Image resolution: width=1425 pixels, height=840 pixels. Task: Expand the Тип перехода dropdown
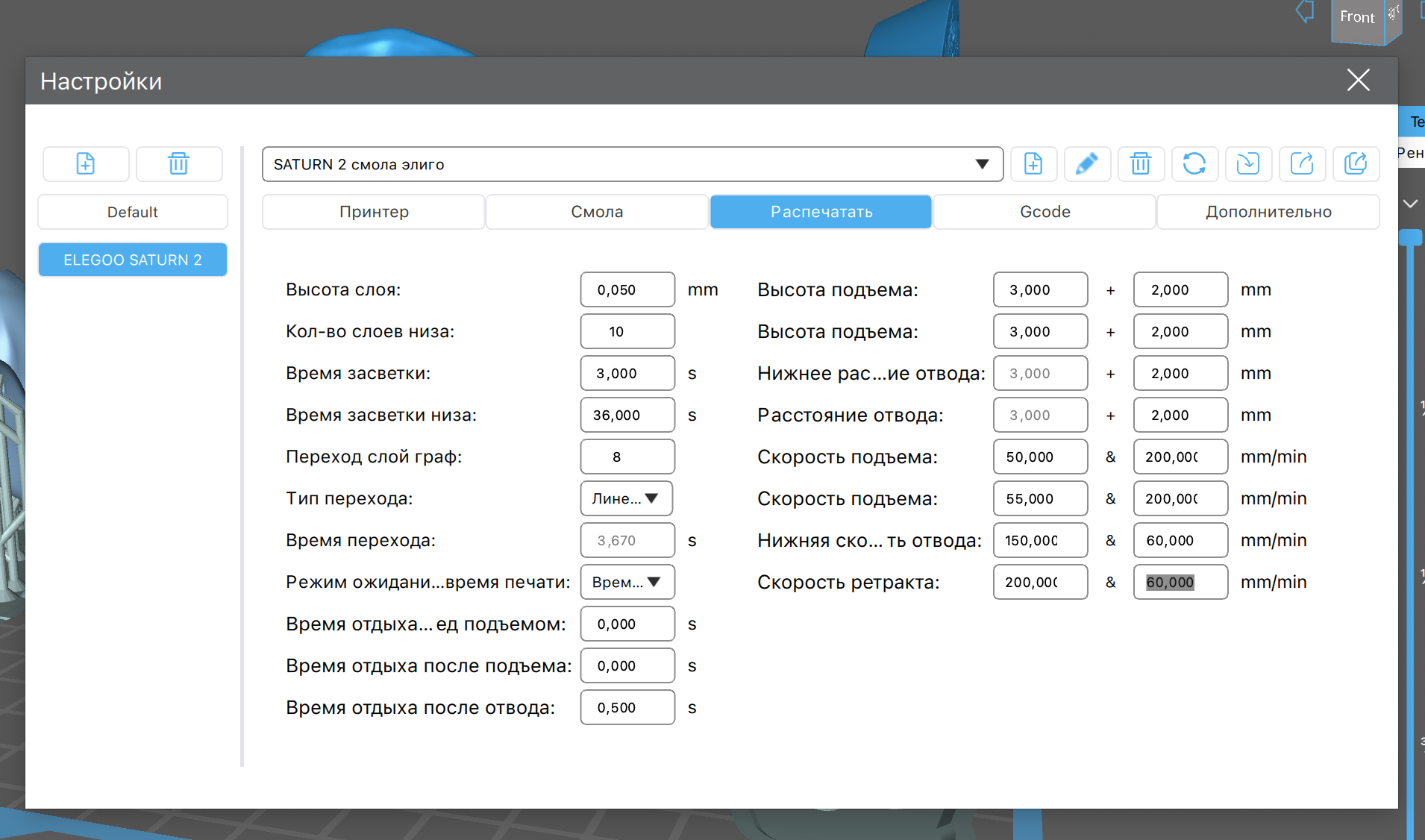click(627, 498)
